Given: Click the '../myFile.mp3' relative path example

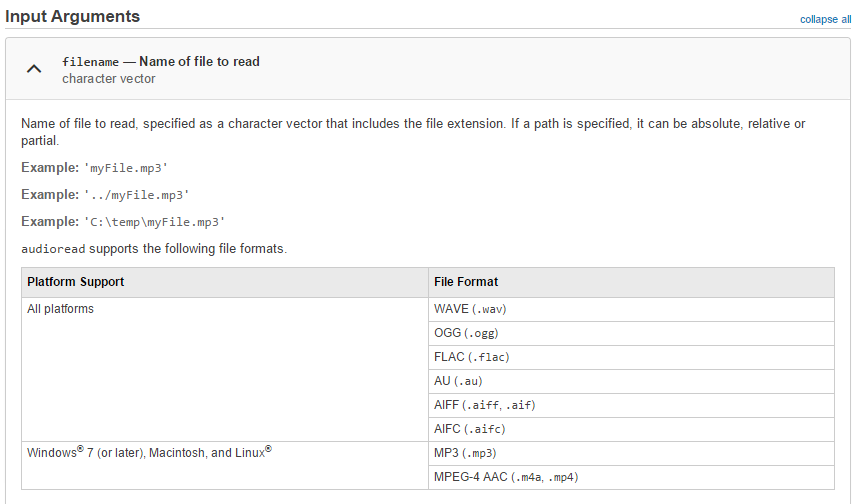Looking at the screenshot, I should click(x=133, y=194).
